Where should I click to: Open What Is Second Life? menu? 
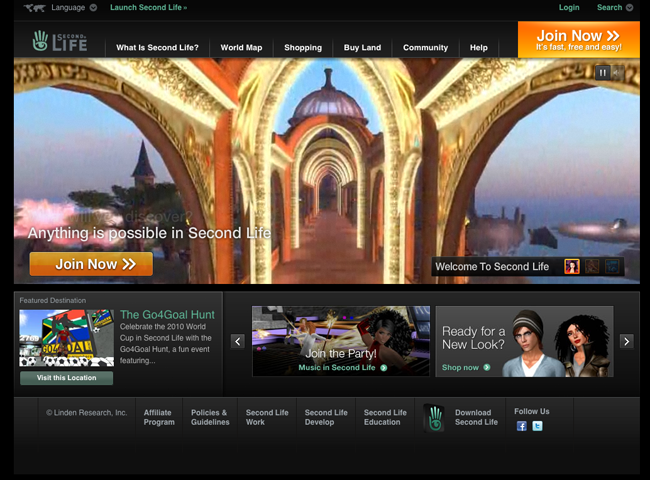[x=157, y=48]
